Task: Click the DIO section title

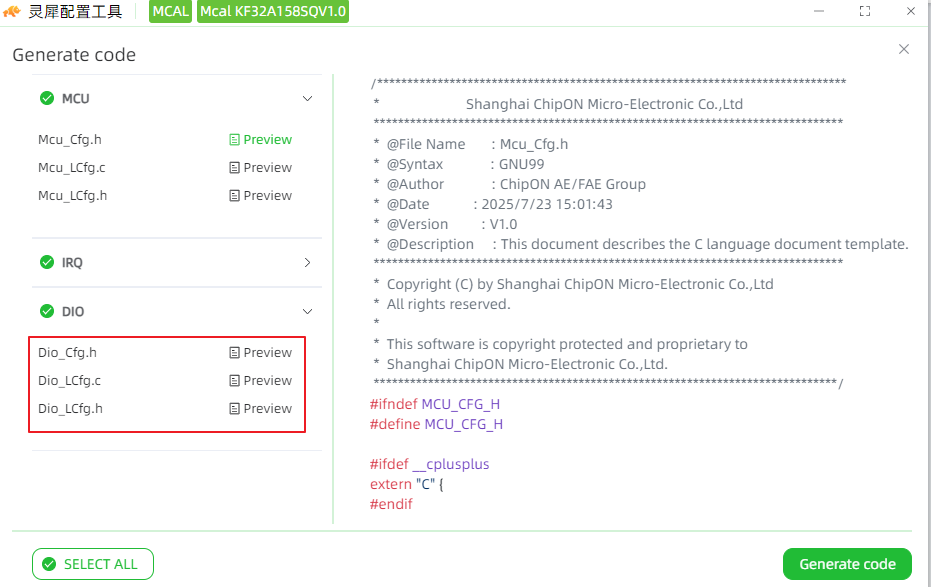Action: [x=73, y=311]
